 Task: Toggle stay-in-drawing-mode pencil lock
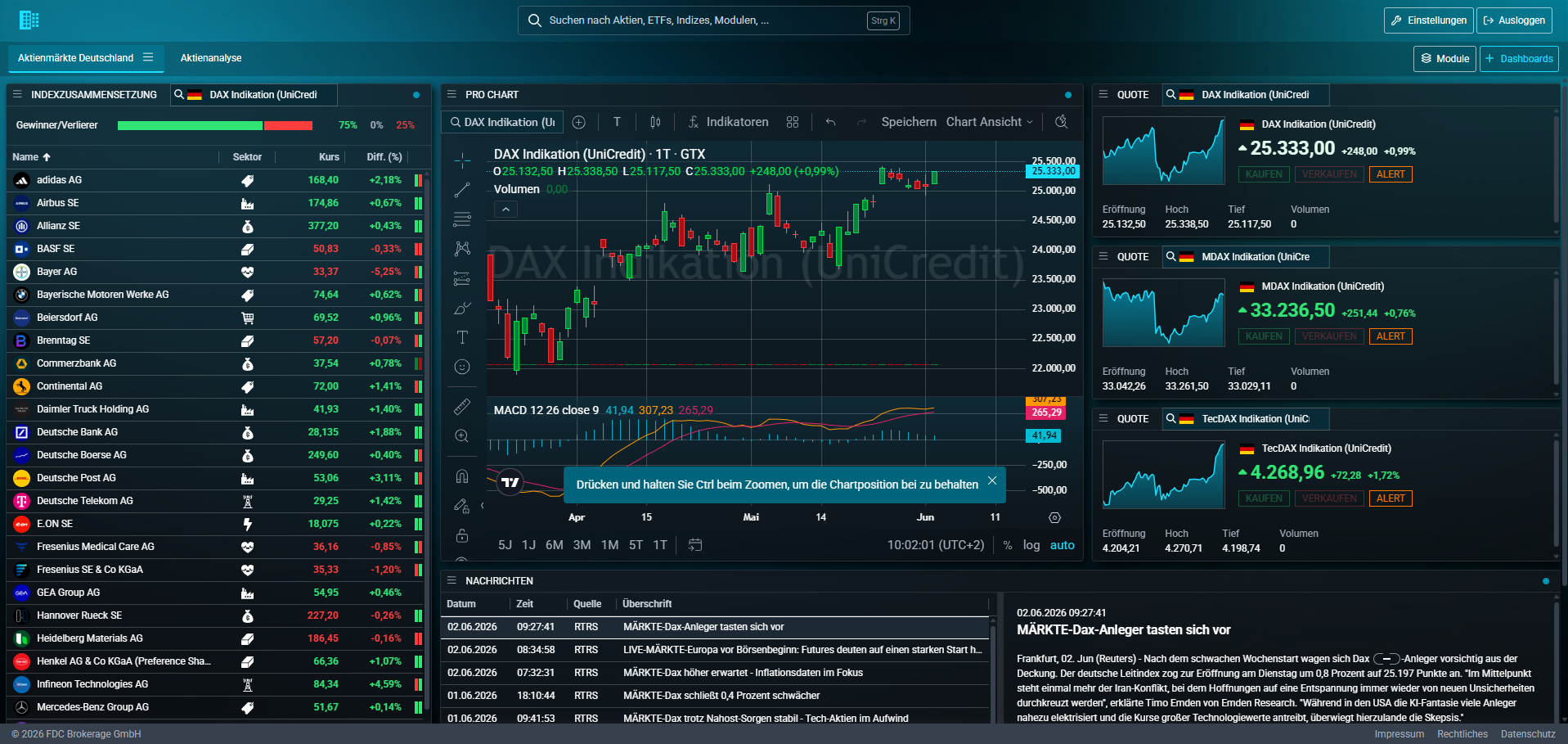pyautogui.click(x=462, y=506)
